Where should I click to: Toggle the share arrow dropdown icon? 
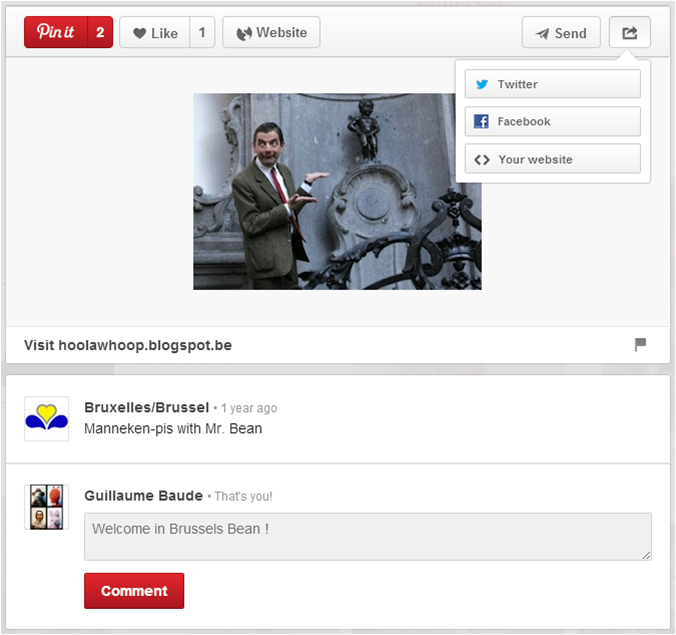pos(629,32)
